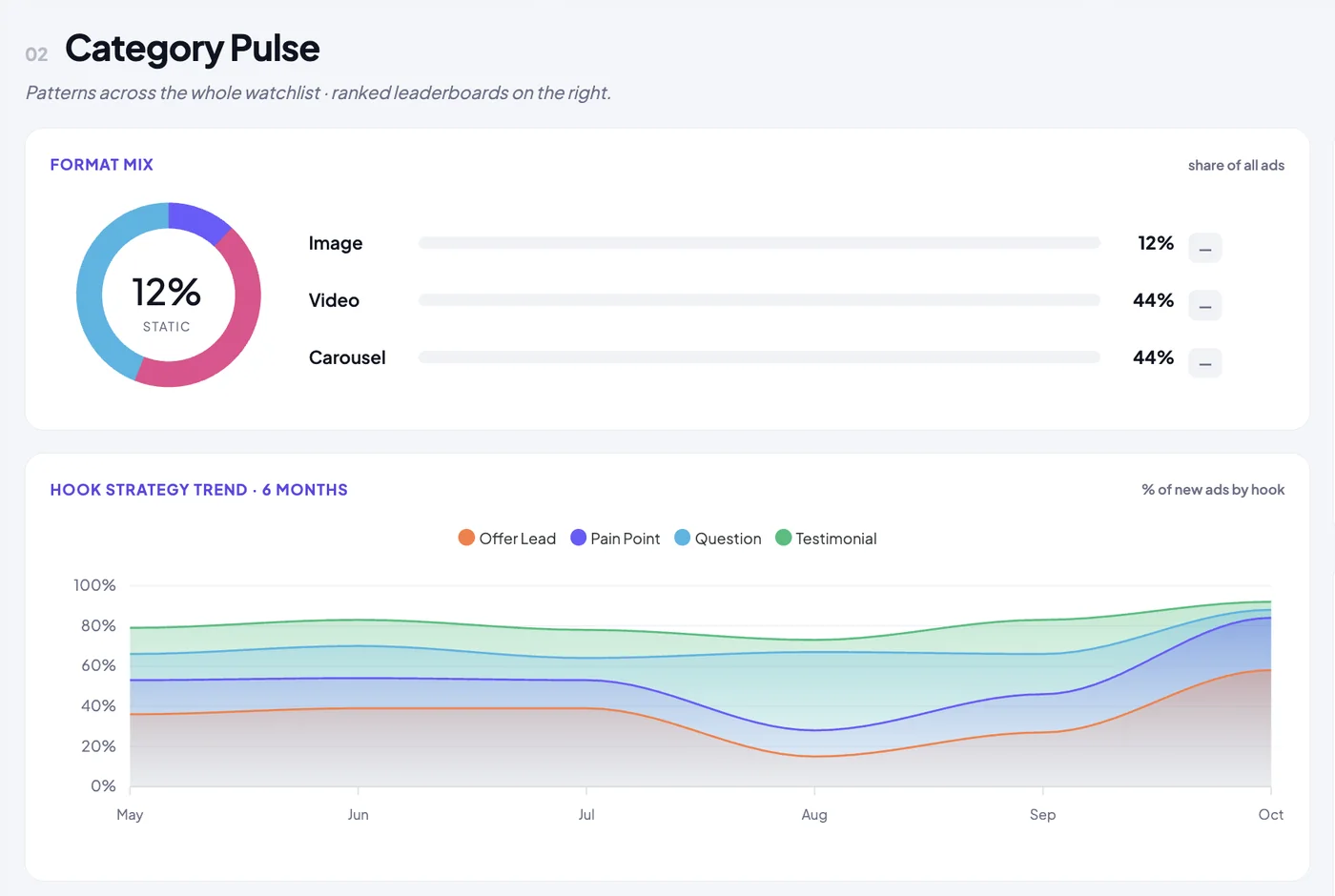
Task: Click the HOOK STRATEGY TREND title
Action: pos(198,490)
